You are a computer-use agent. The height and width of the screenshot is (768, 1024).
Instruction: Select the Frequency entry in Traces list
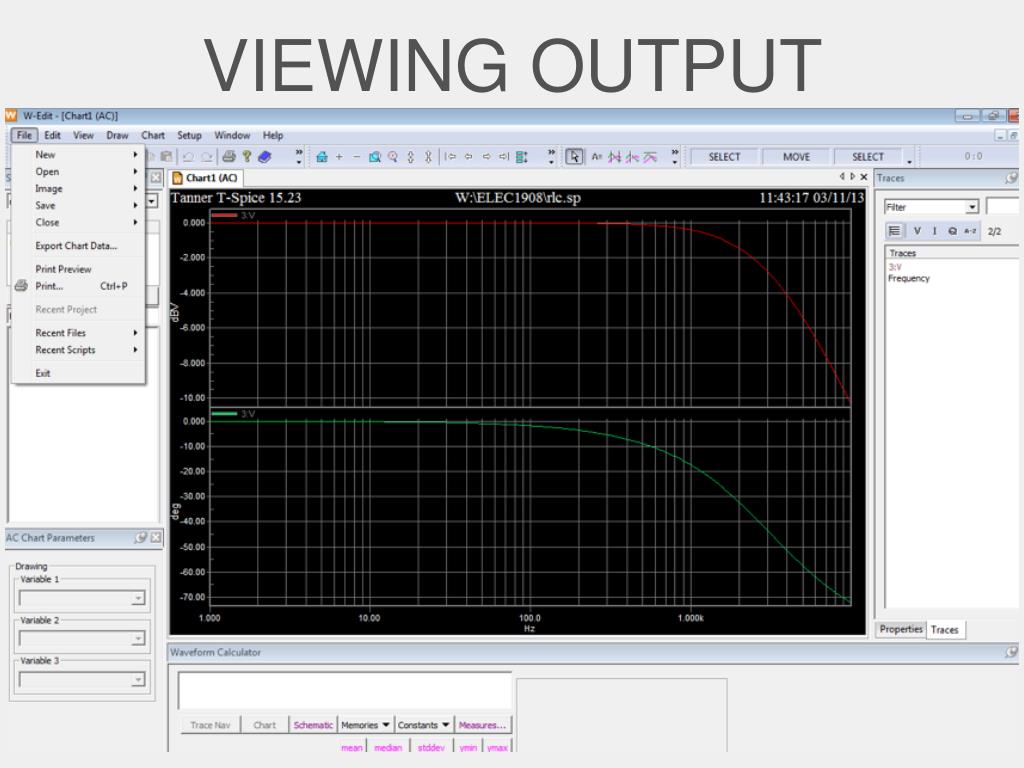click(x=908, y=278)
